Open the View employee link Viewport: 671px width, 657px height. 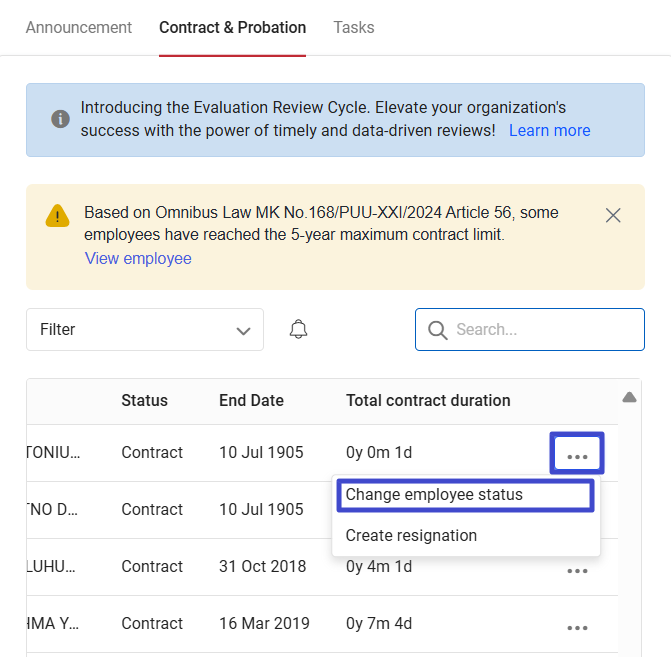pos(138,259)
